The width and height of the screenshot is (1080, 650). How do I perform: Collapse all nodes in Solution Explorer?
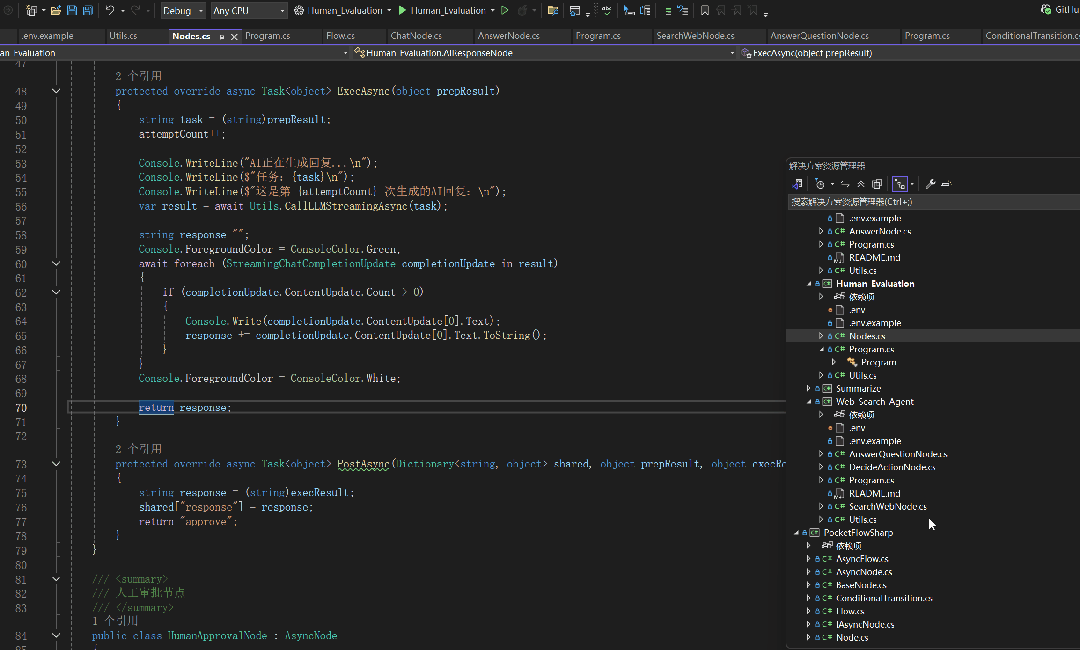(x=861, y=184)
